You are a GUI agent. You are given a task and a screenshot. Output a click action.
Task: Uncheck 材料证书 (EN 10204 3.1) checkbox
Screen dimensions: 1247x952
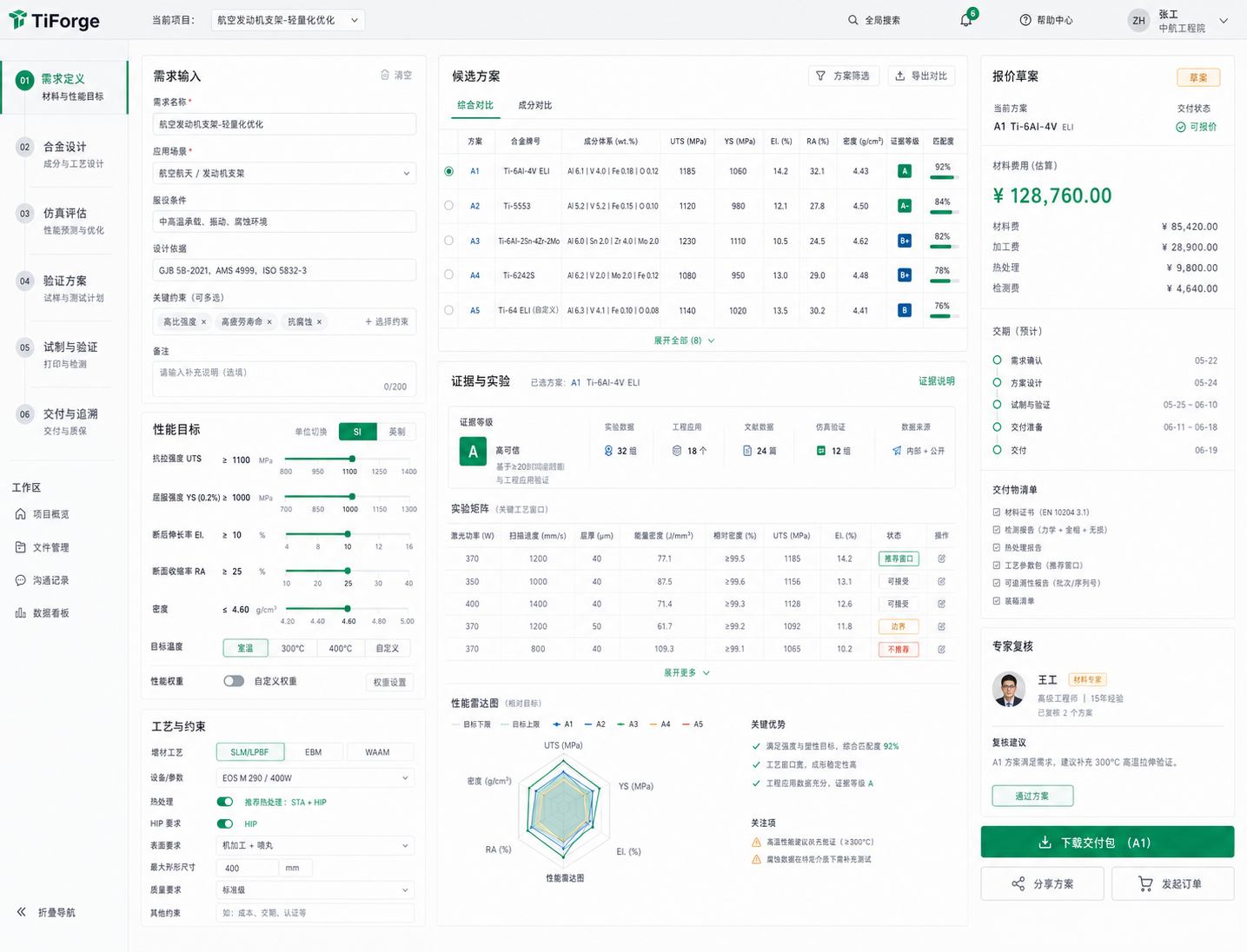pyautogui.click(x=997, y=512)
